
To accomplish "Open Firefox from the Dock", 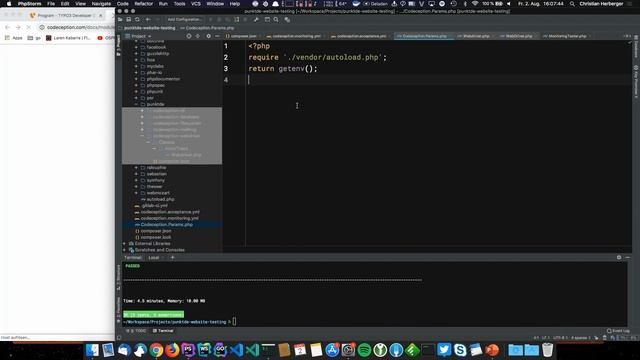I will pos(172,350).
